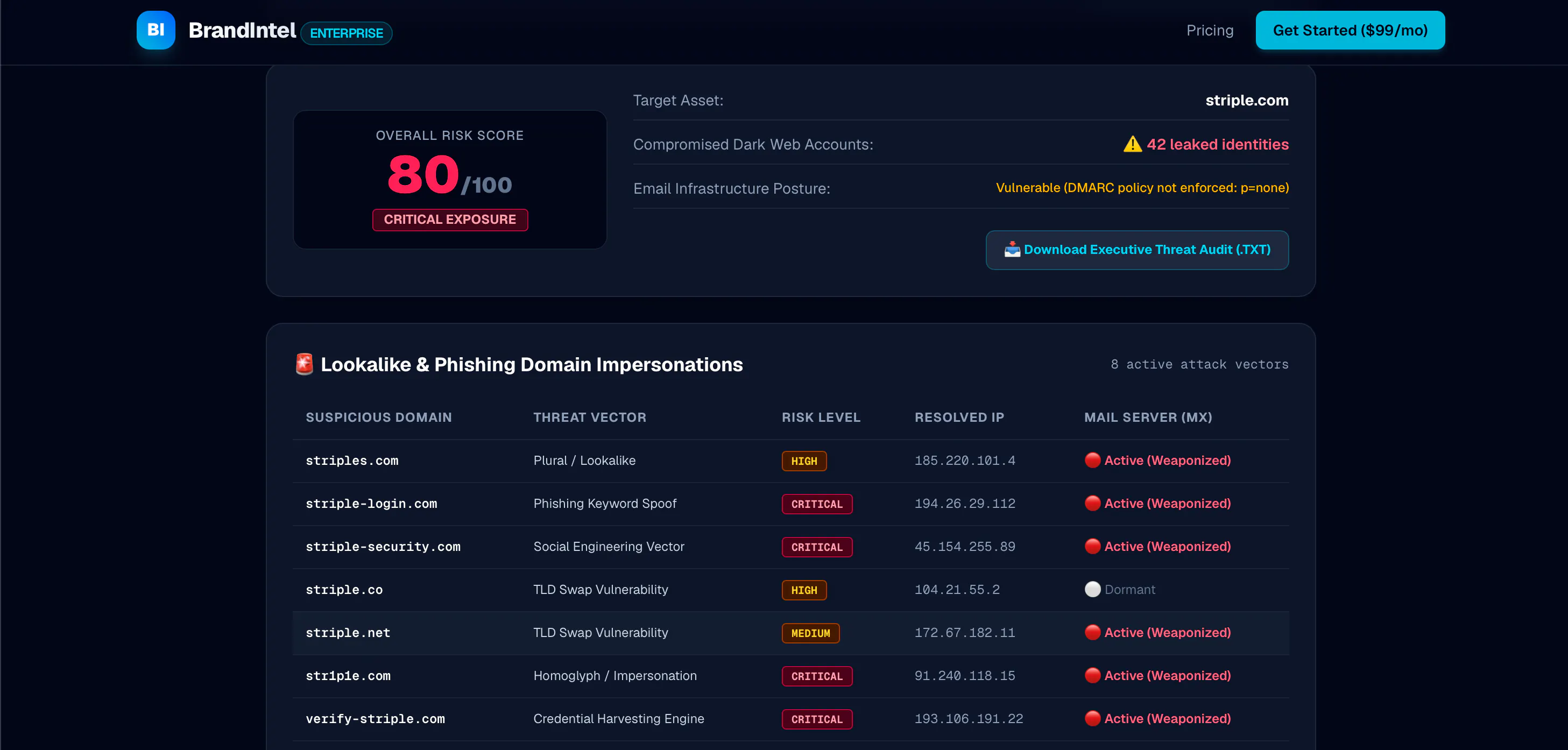Click the Social Engineering Vector cell
1568x750 pixels.
[609, 547]
